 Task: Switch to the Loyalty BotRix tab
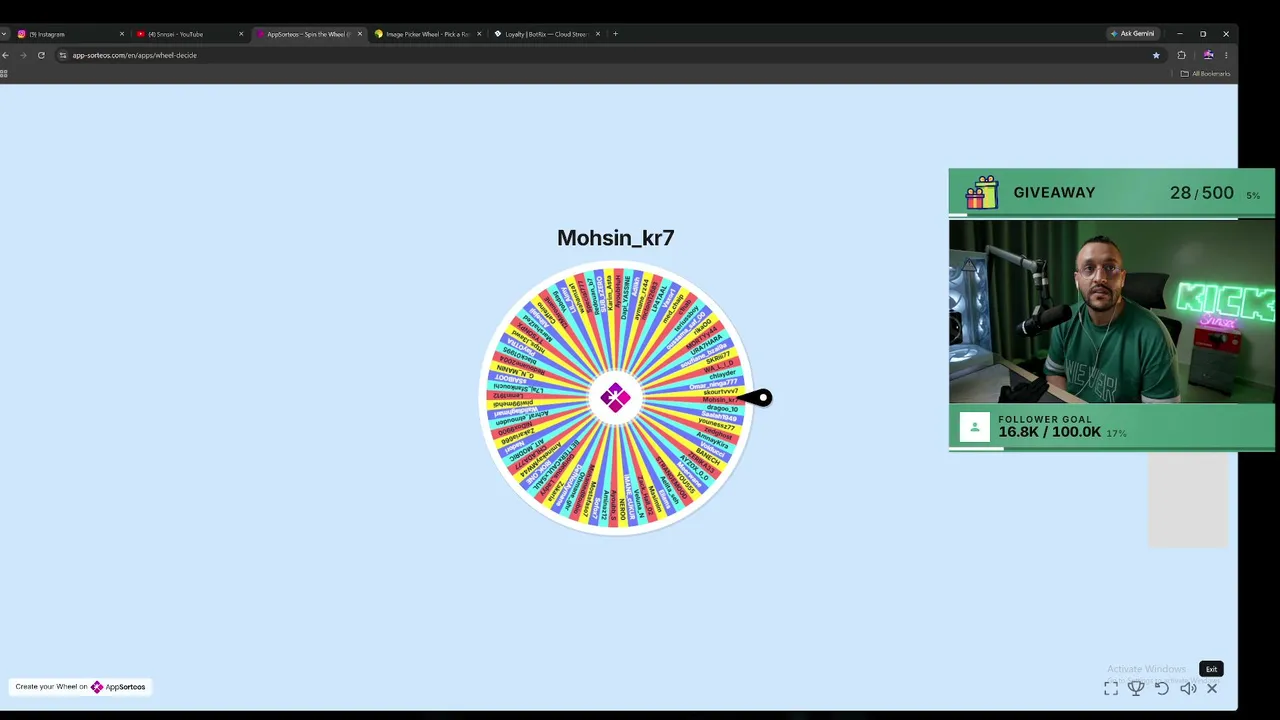[547, 34]
